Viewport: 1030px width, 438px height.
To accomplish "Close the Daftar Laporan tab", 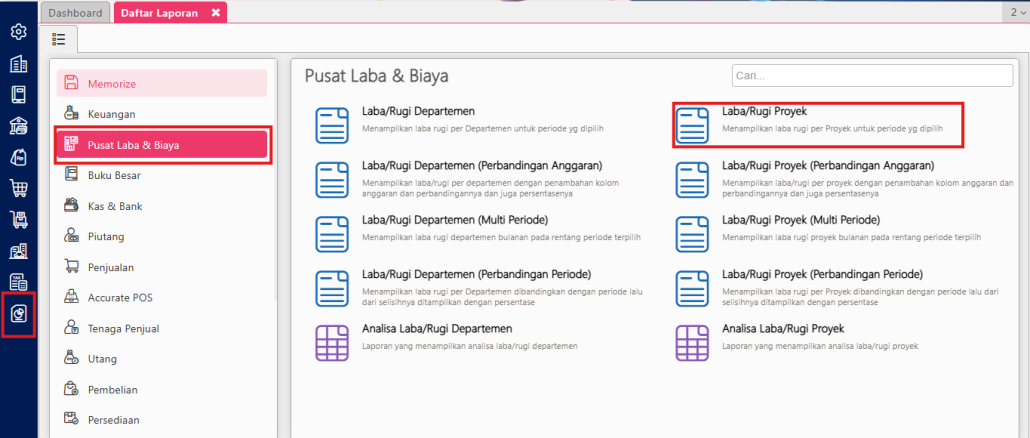I will click(215, 13).
